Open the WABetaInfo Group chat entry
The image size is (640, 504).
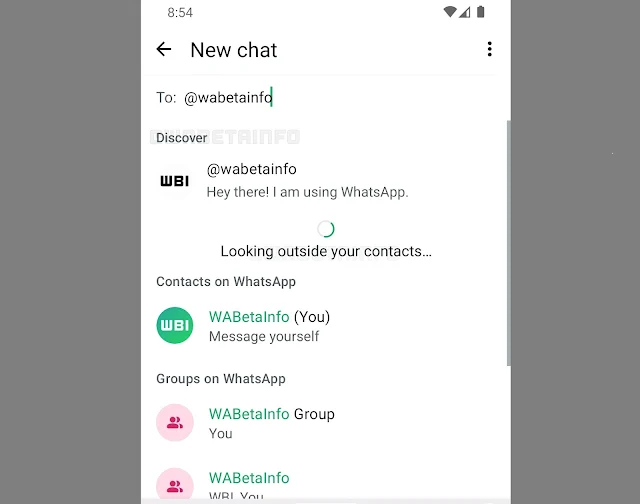(326, 423)
